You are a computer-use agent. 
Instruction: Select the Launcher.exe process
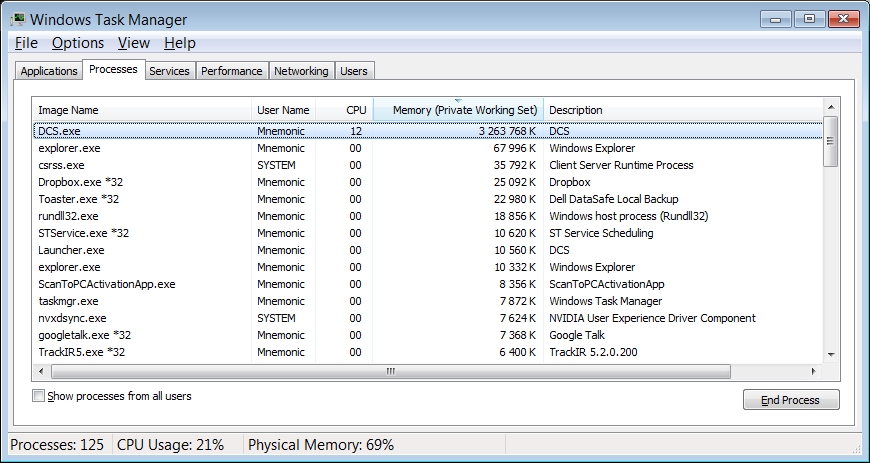[428, 250]
